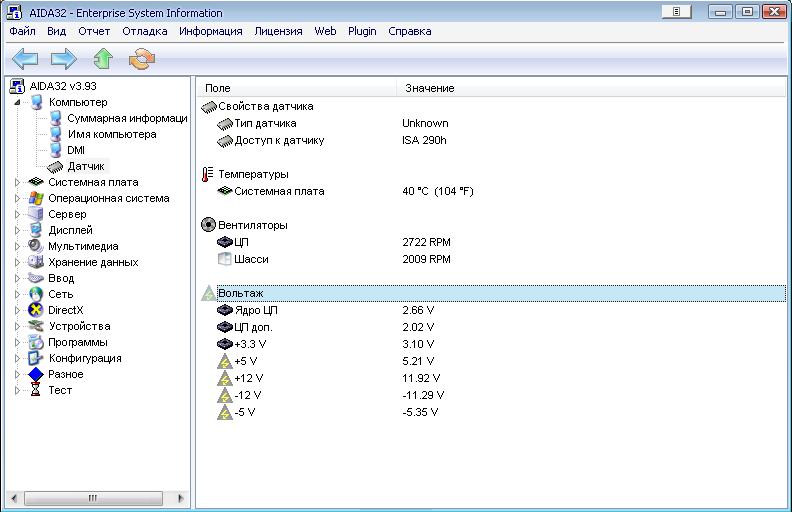Open the Файл menu
The width and height of the screenshot is (792, 512).
pos(22,31)
